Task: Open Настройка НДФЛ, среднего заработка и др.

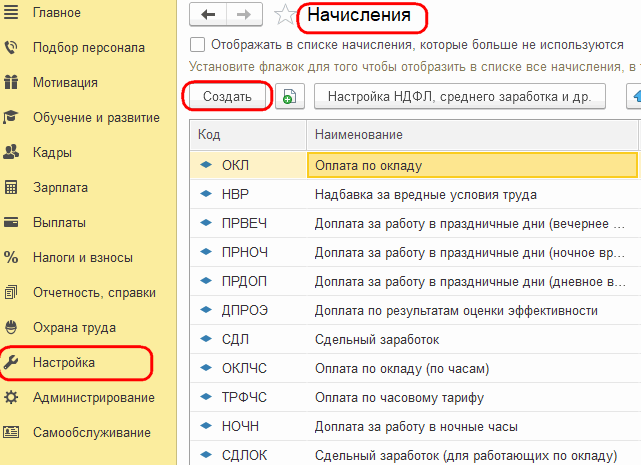Action: [x=459, y=97]
